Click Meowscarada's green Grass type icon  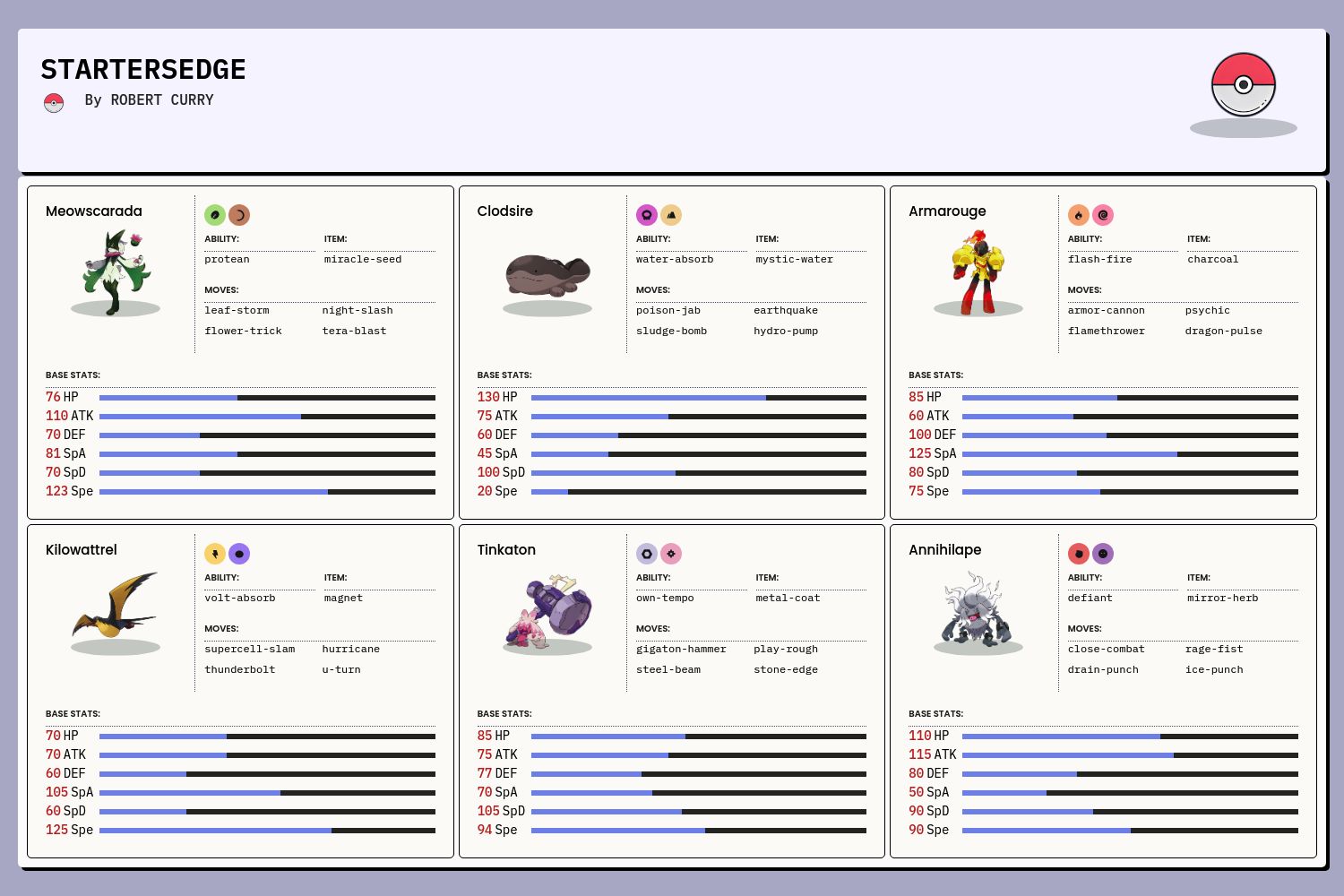click(215, 215)
